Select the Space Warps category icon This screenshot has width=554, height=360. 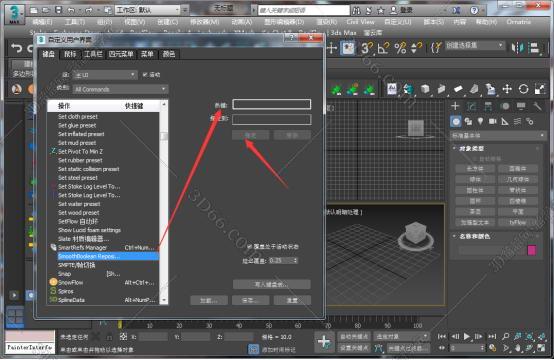point(517,122)
